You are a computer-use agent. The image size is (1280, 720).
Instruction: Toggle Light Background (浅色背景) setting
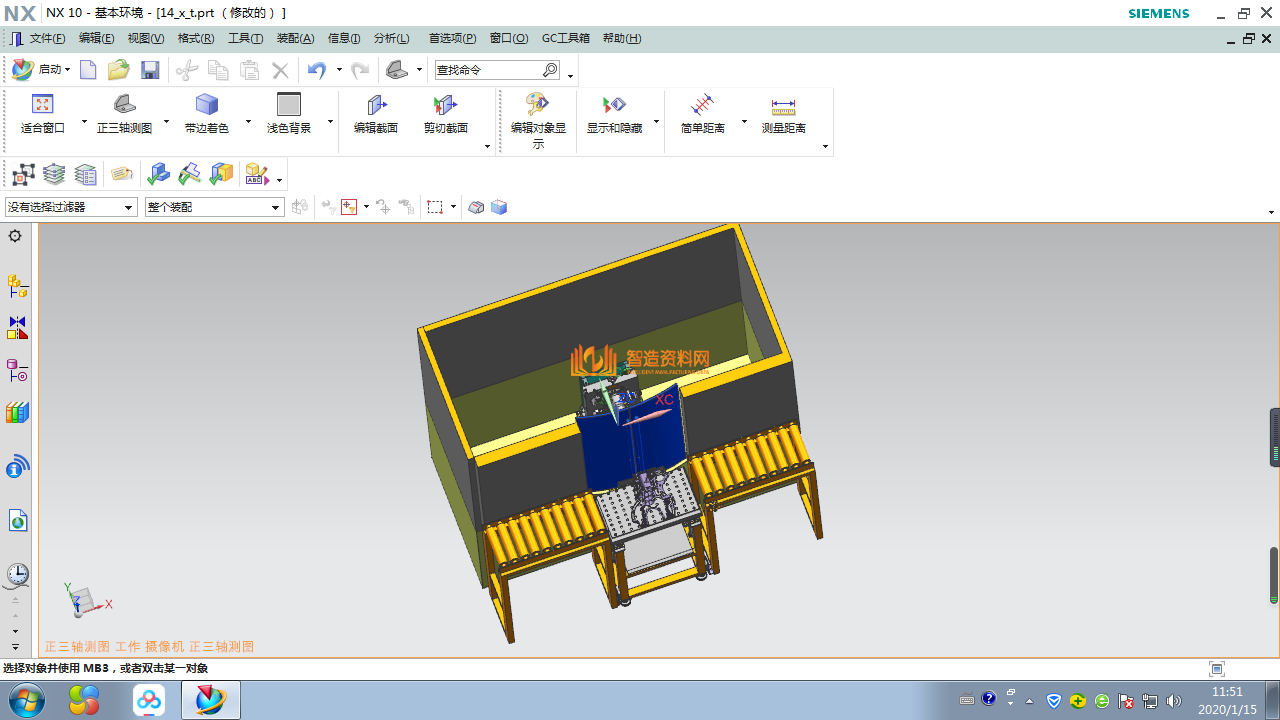click(288, 114)
